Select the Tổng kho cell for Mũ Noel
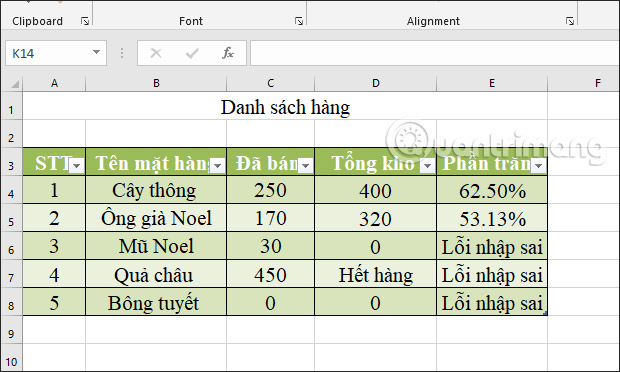 tap(376, 246)
